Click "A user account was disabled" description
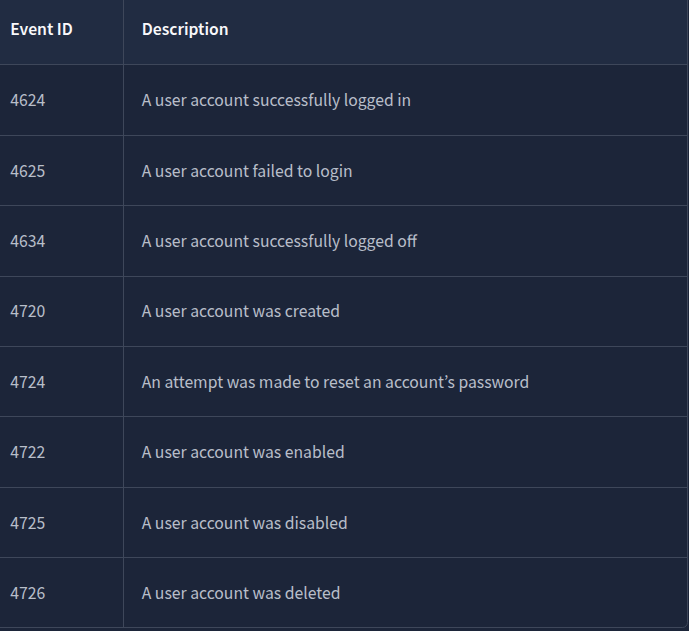The height and width of the screenshot is (631, 689). [244, 523]
